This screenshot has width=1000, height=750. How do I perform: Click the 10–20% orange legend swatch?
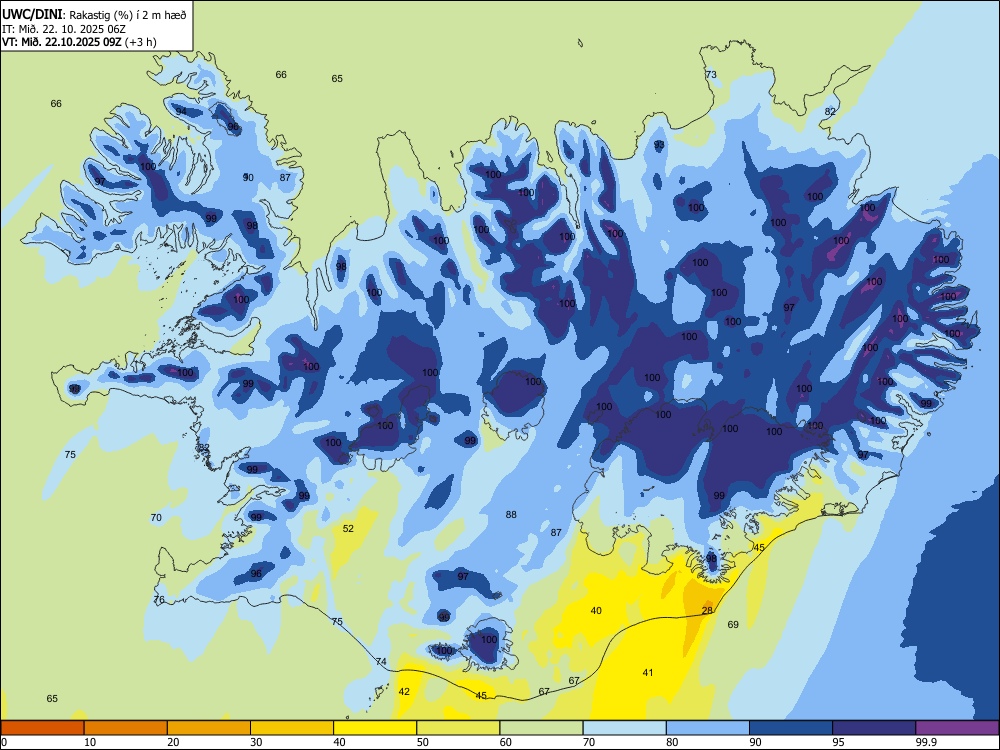[x=126, y=728]
